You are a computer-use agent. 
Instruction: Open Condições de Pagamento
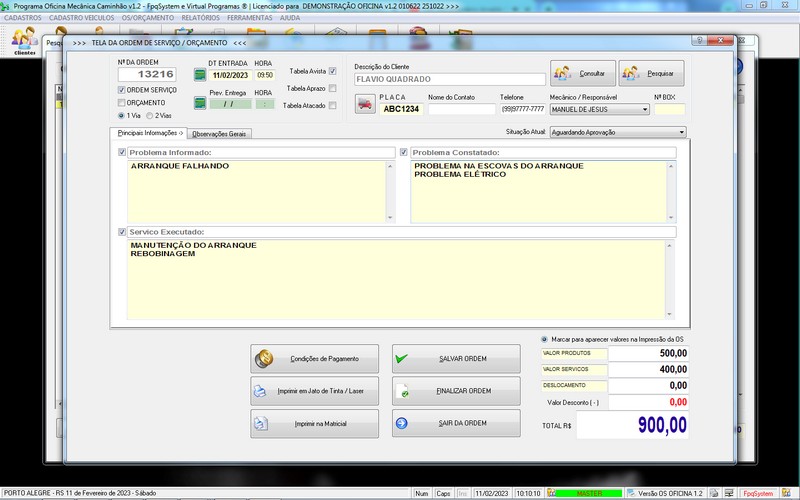click(x=314, y=359)
